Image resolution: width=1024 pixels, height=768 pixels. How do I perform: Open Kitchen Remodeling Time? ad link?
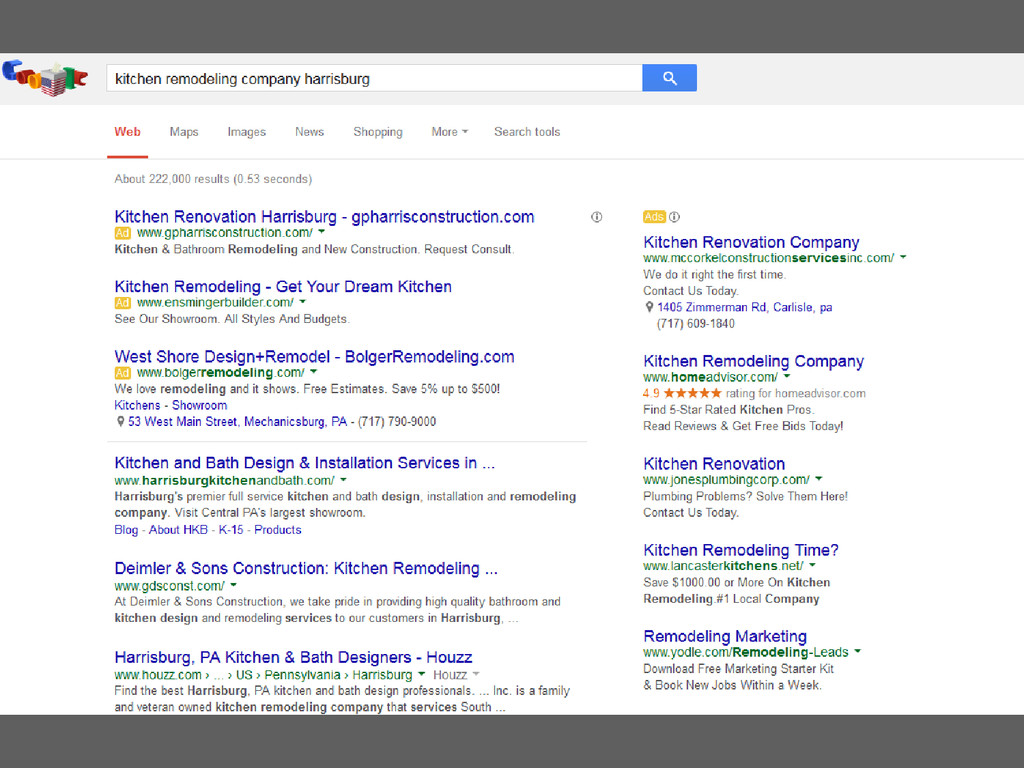click(741, 550)
